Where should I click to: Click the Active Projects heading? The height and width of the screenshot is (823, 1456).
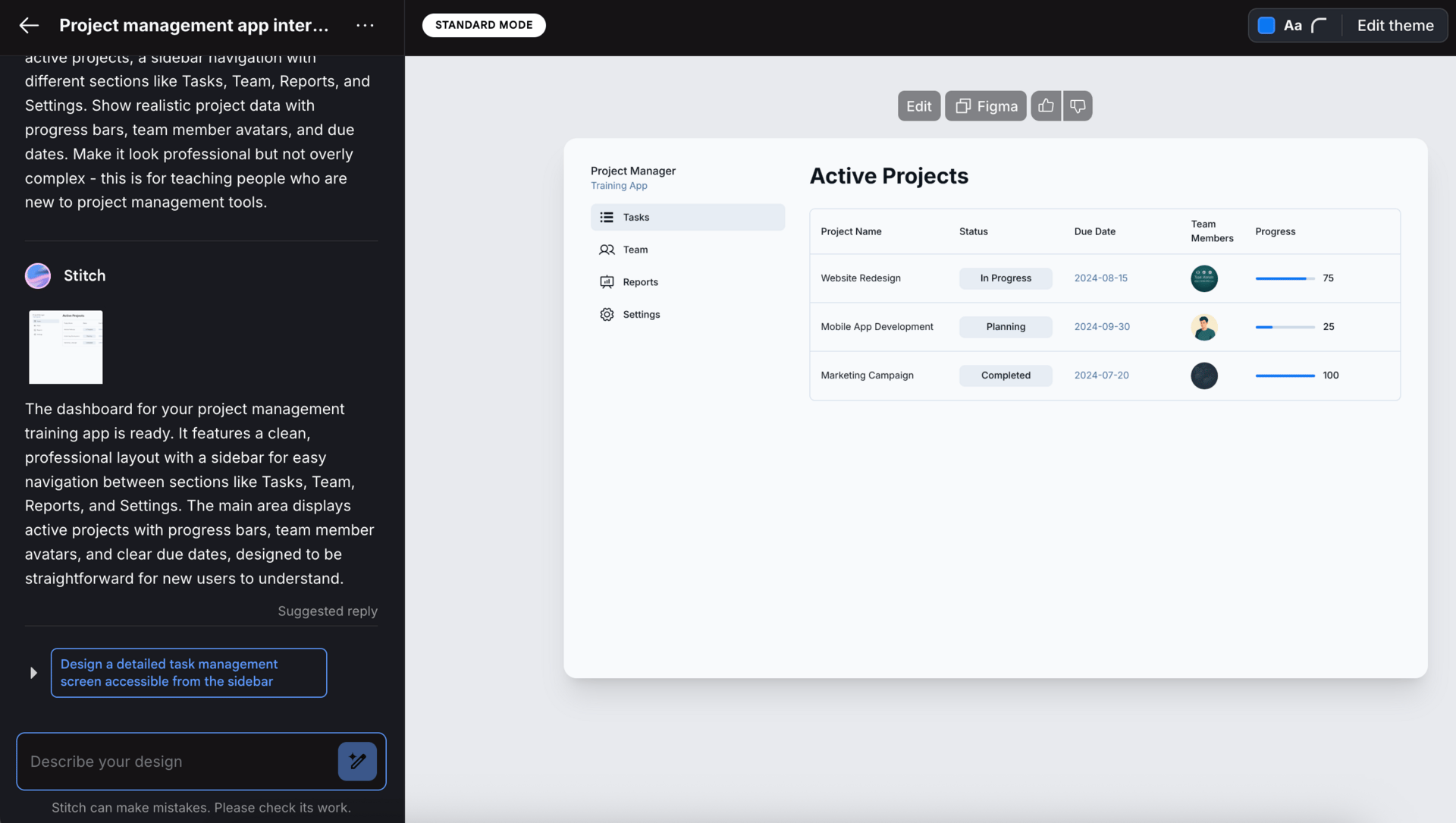889,176
